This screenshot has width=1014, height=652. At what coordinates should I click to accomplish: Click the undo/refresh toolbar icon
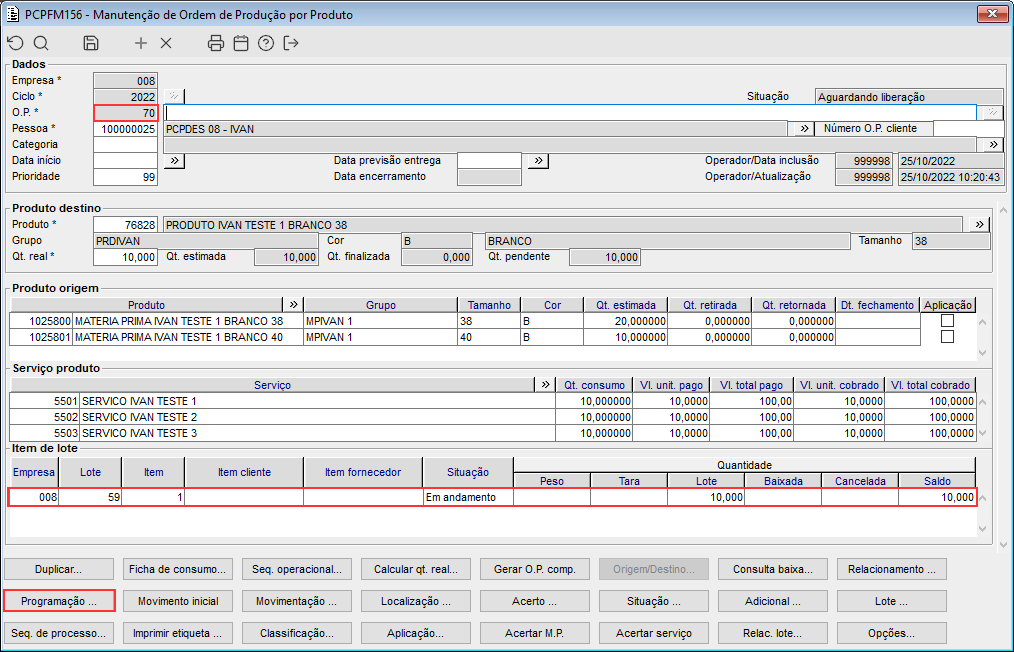click(x=15, y=43)
